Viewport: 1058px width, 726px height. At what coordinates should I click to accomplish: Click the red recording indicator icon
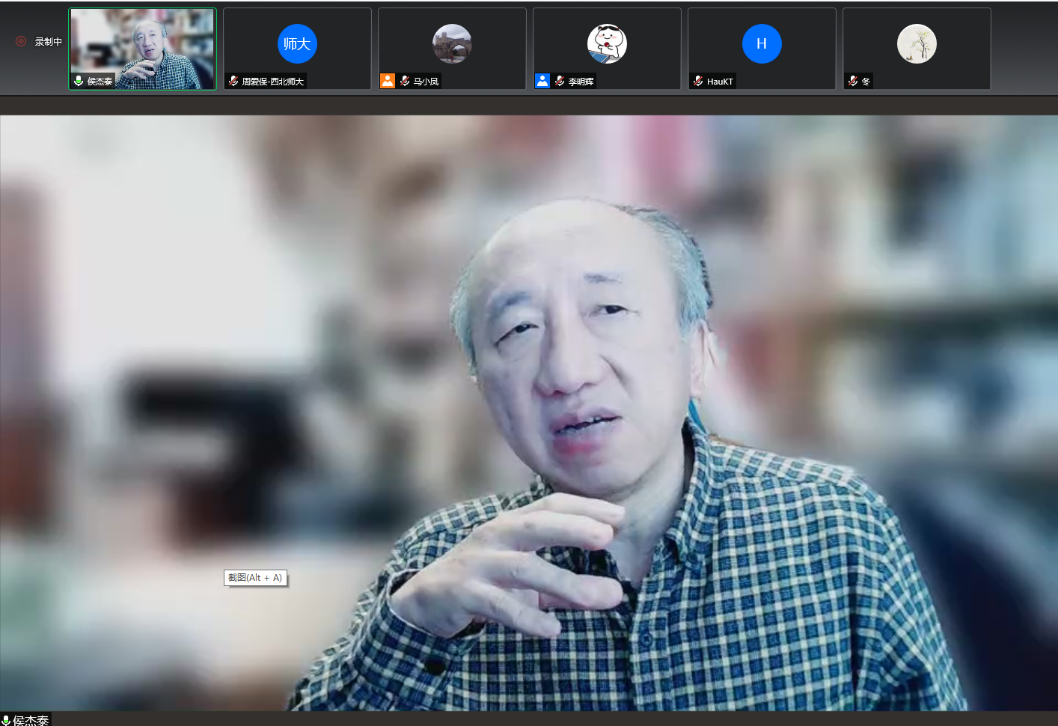click(x=21, y=41)
